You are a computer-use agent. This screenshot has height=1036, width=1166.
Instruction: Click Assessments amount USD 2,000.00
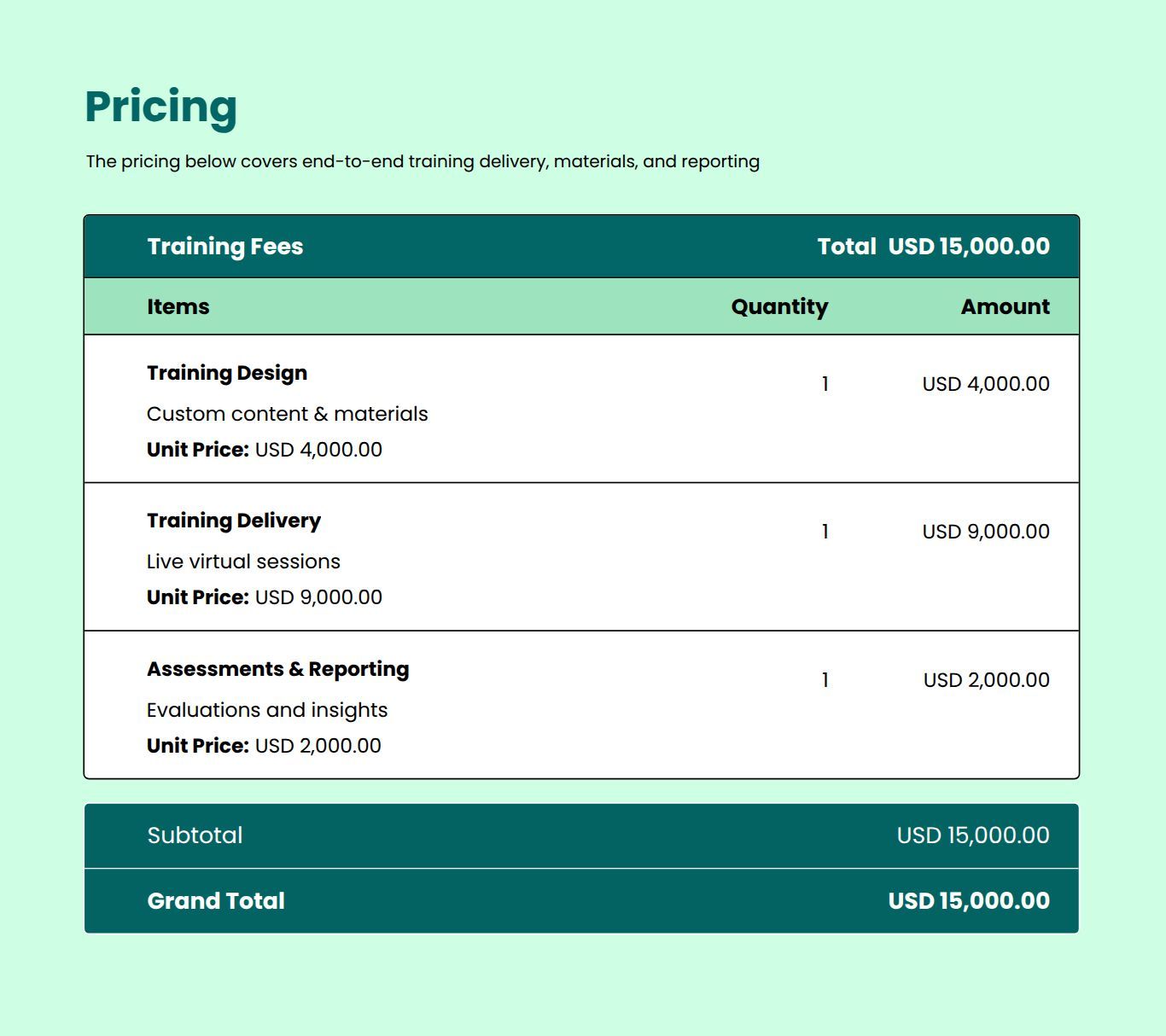click(986, 680)
